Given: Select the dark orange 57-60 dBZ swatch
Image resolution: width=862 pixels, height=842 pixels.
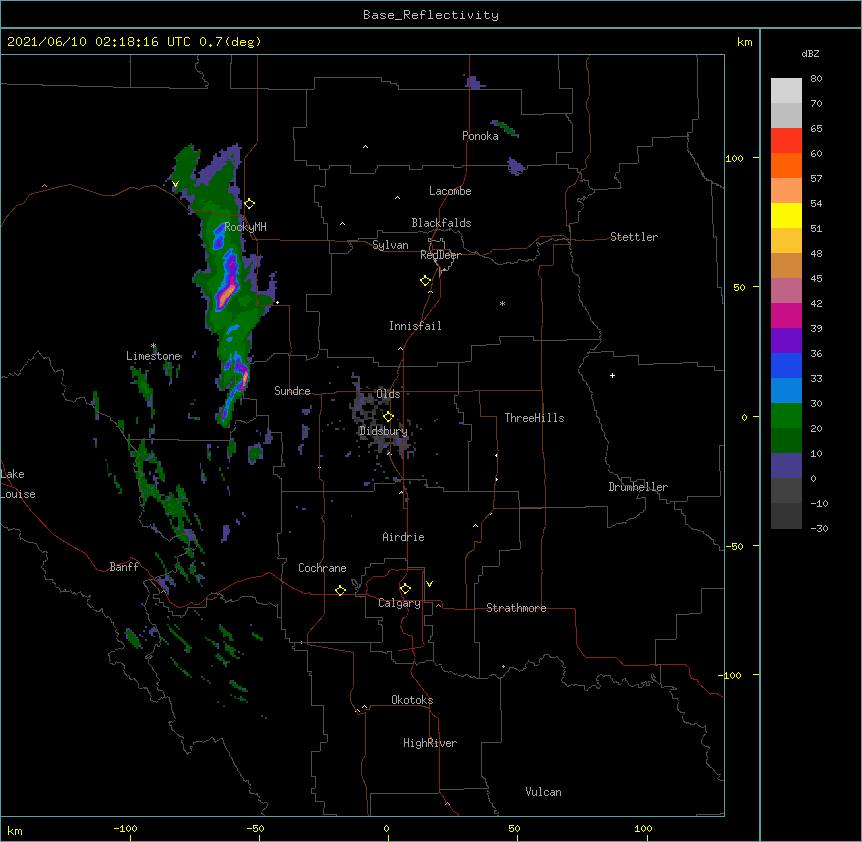Looking at the screenshot, I should (786, 165).
